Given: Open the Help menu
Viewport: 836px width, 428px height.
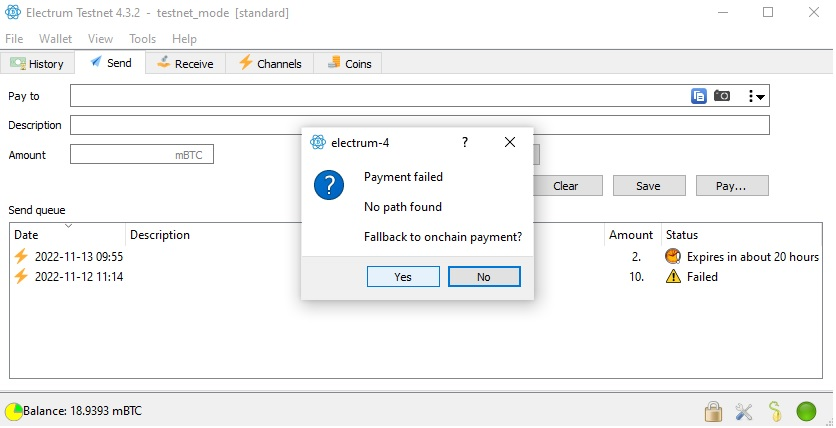Looking at the screenshot, I should pyautogui.click(x=184, y=39).
